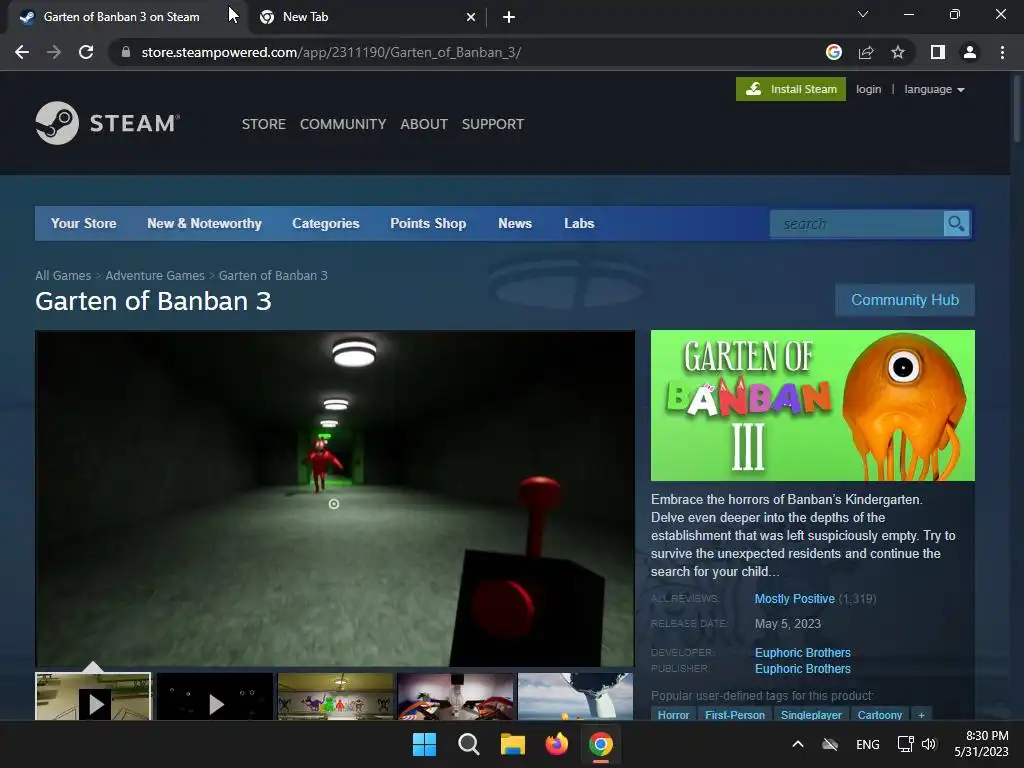Open the STORE menu
Image resolution: width=1024 pixels, height=768 pixels.
click(264, 124)
